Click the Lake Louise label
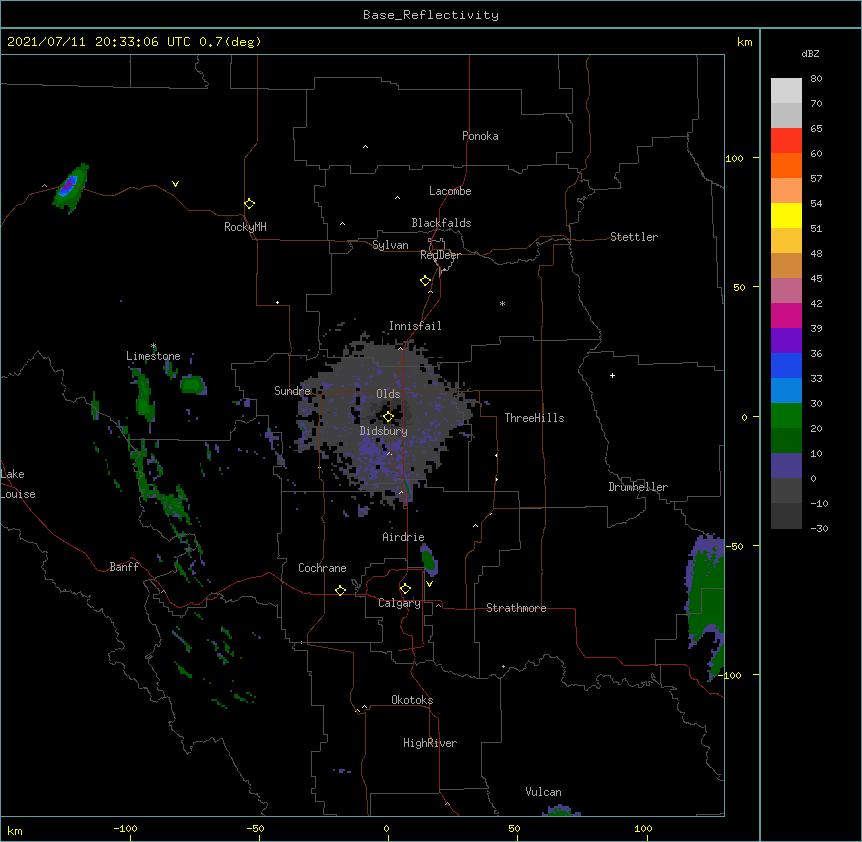 [x=18, y=484]
